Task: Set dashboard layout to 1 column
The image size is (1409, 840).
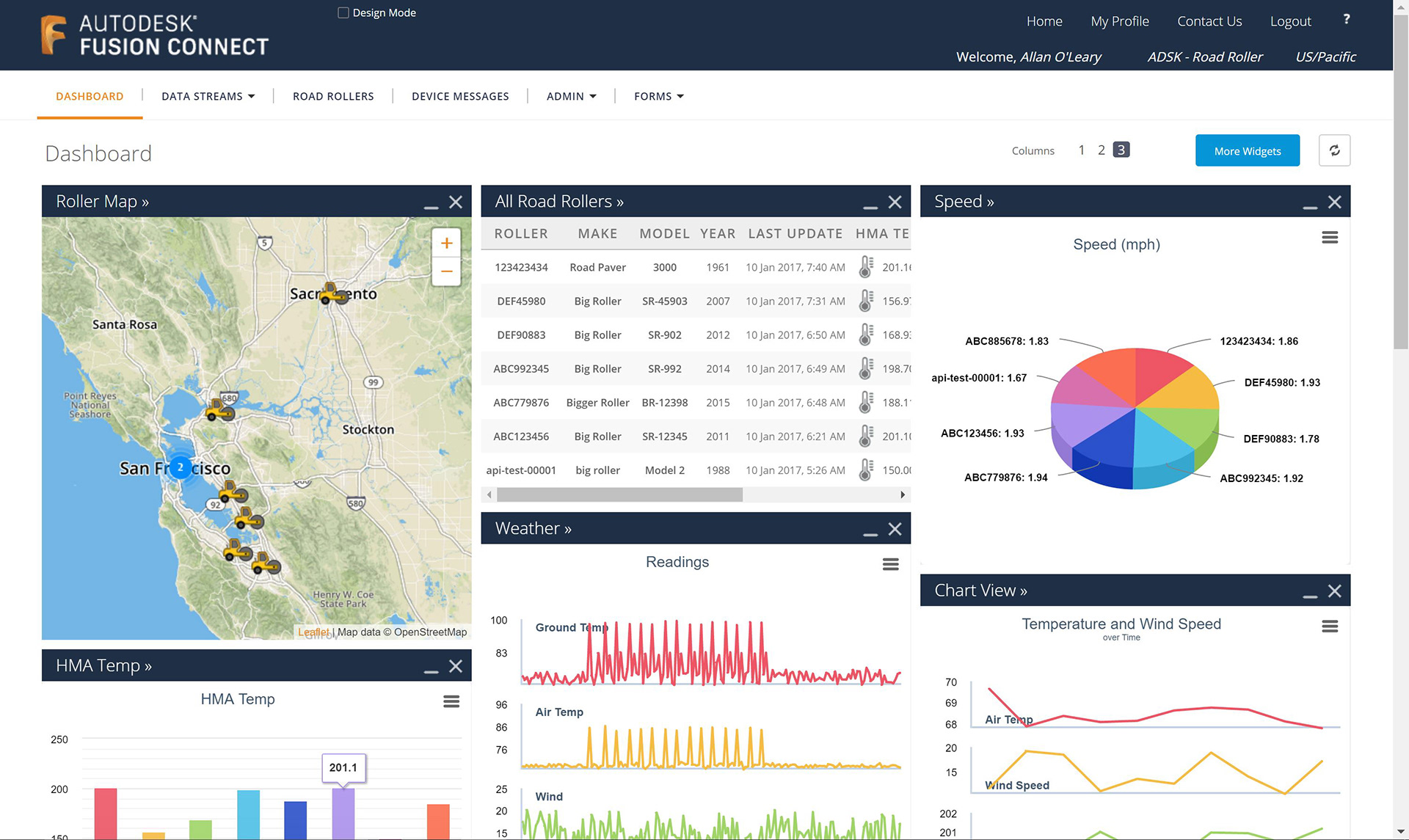Action: point(1081,150)
